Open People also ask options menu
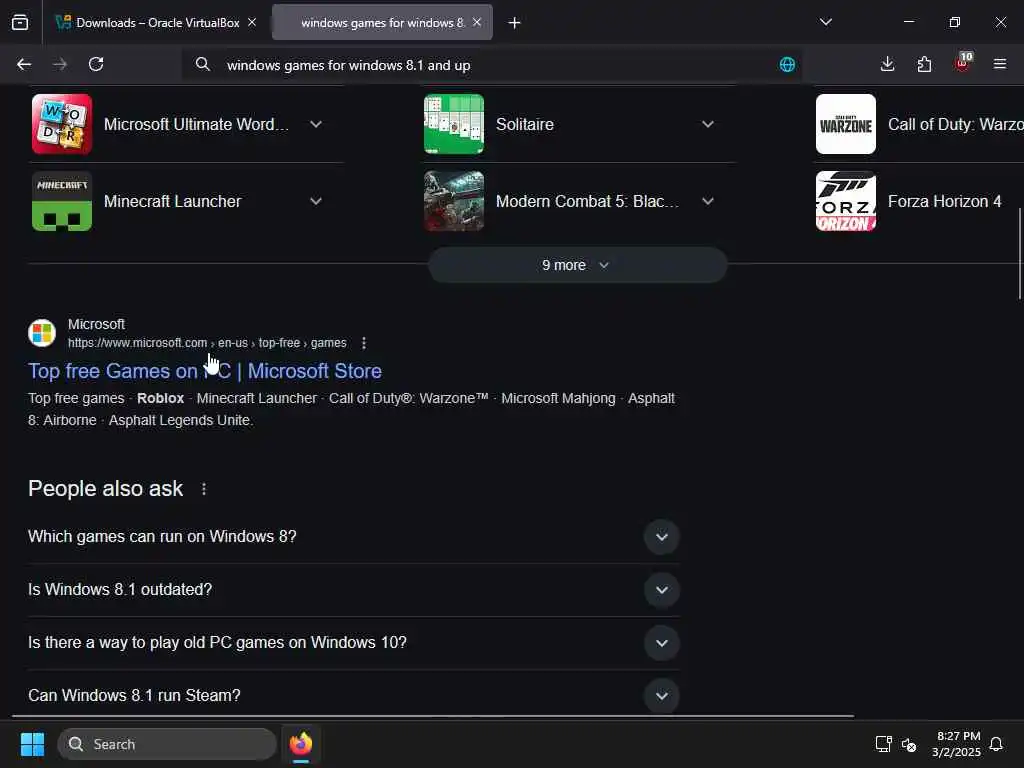 (x=204, y=489)
